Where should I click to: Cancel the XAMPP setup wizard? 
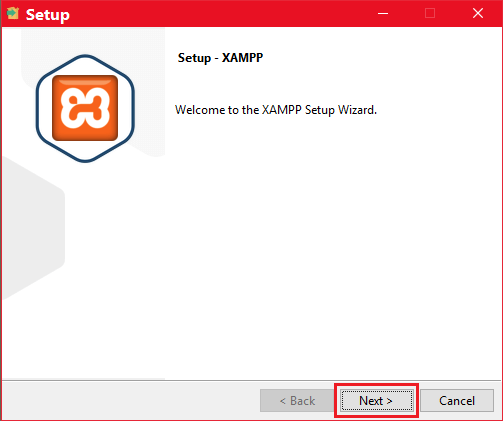(x=457, y=400)
